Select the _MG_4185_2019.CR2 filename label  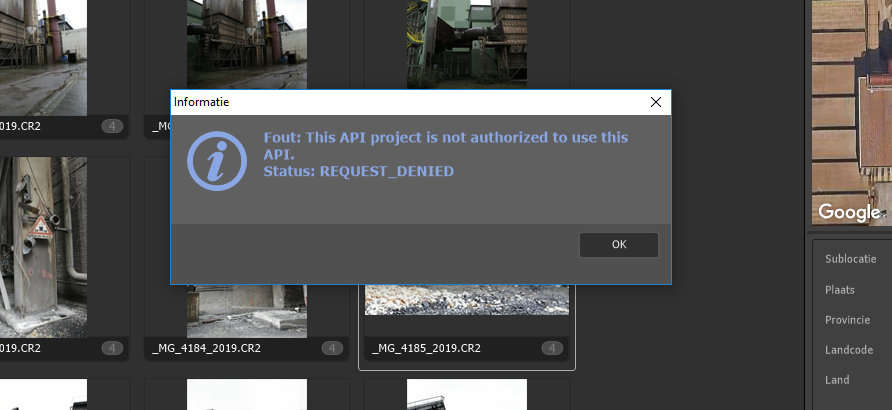(426, 348)
